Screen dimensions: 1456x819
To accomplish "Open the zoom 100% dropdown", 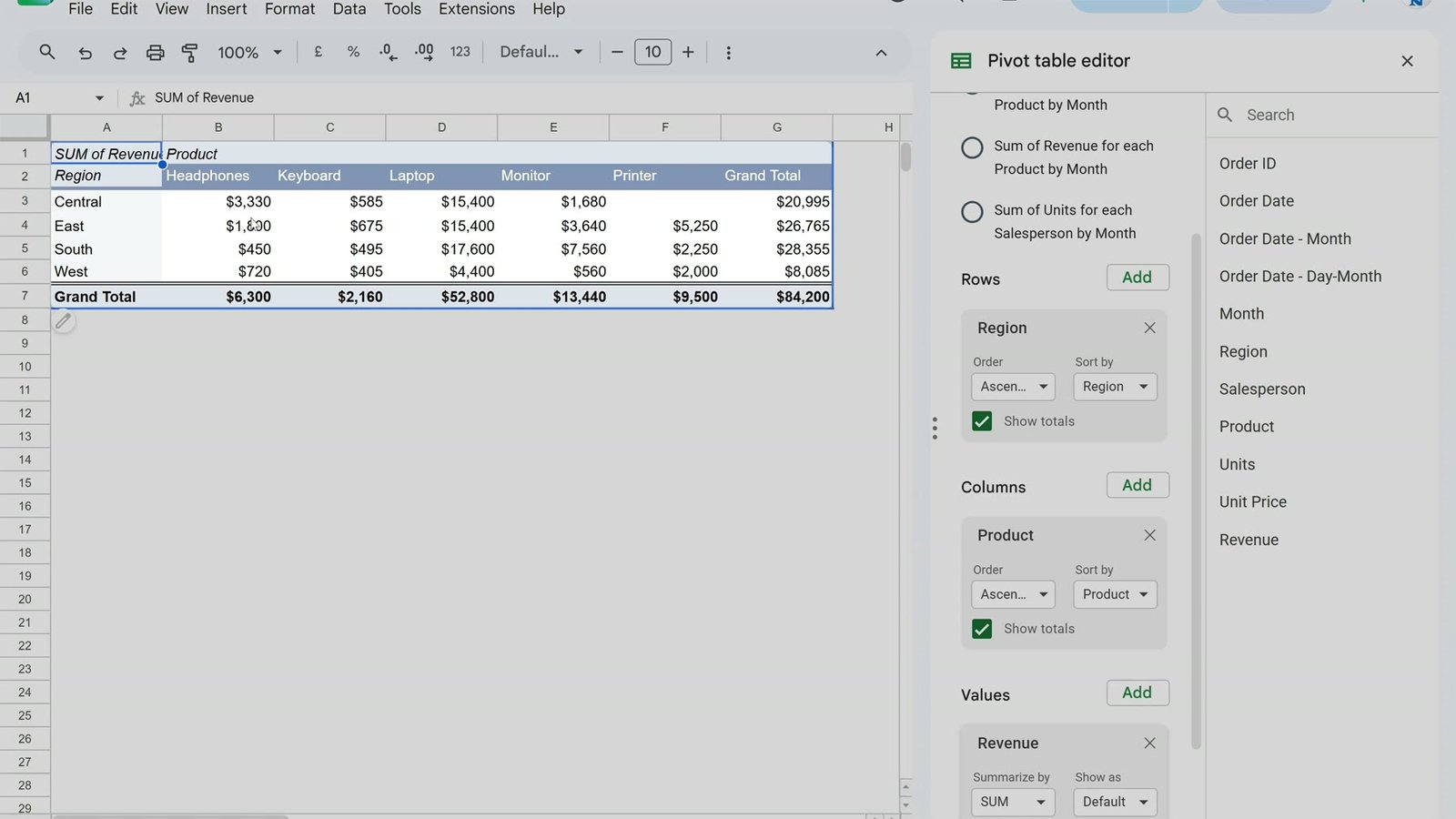I will click(249, 53).
